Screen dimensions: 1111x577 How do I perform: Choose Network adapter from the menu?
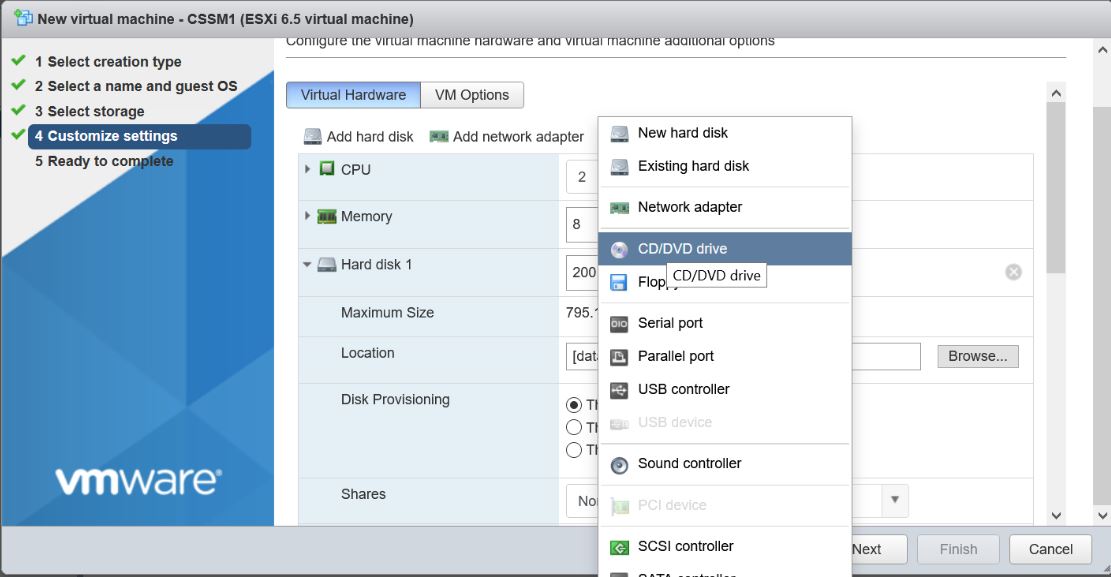coord(725,208)
